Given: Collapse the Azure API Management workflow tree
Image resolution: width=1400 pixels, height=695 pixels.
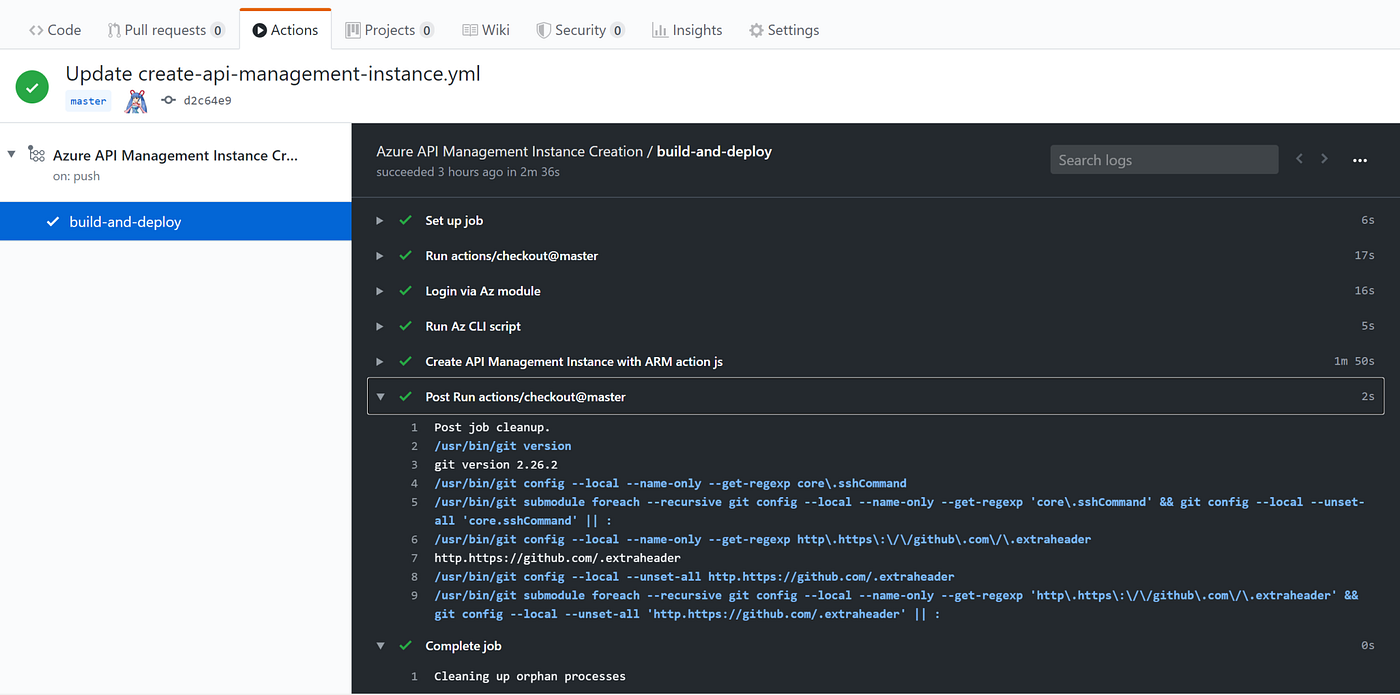Looking at the screenshot, I should [x=12, y=155].
